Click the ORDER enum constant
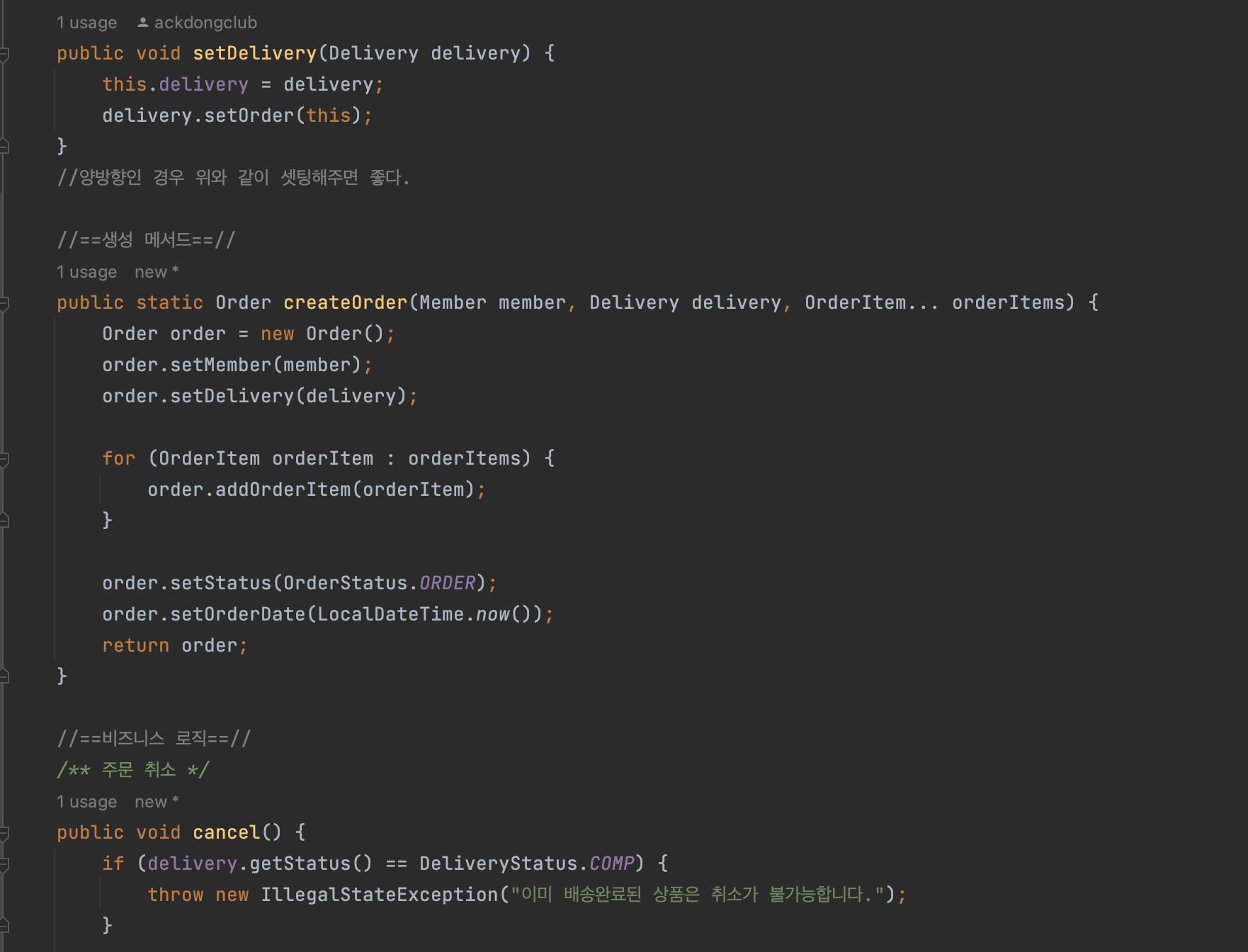 448,583
